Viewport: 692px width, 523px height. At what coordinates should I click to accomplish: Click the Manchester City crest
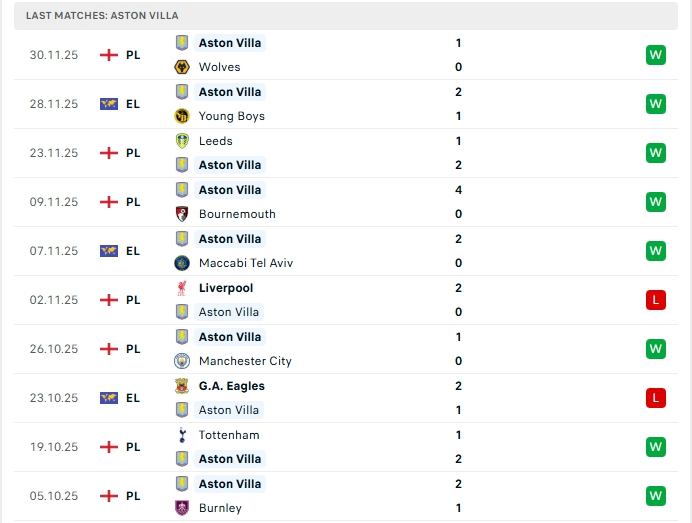point(182,361)
